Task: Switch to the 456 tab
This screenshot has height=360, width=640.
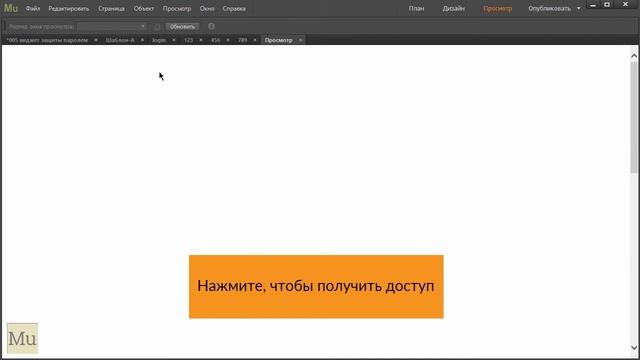Action: point(215,40)
